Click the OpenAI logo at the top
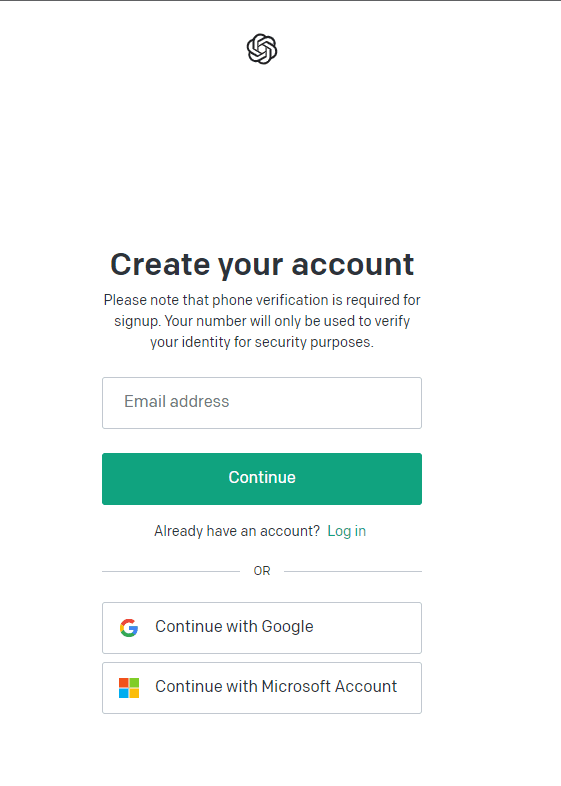Screen dimensions: 561x786 (x=262, y=49)
